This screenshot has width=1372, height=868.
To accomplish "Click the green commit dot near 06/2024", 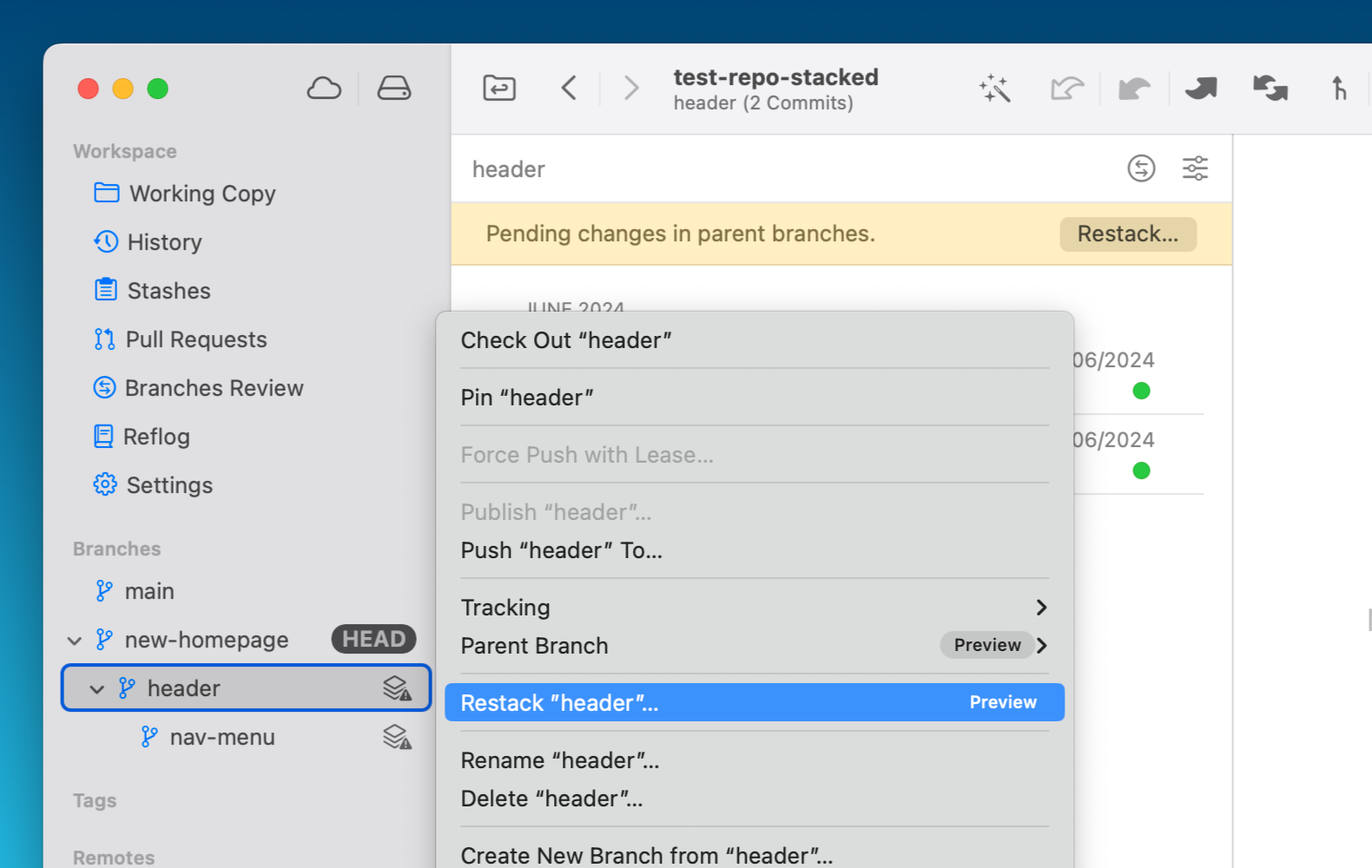I will click(x=1141, y=391).
